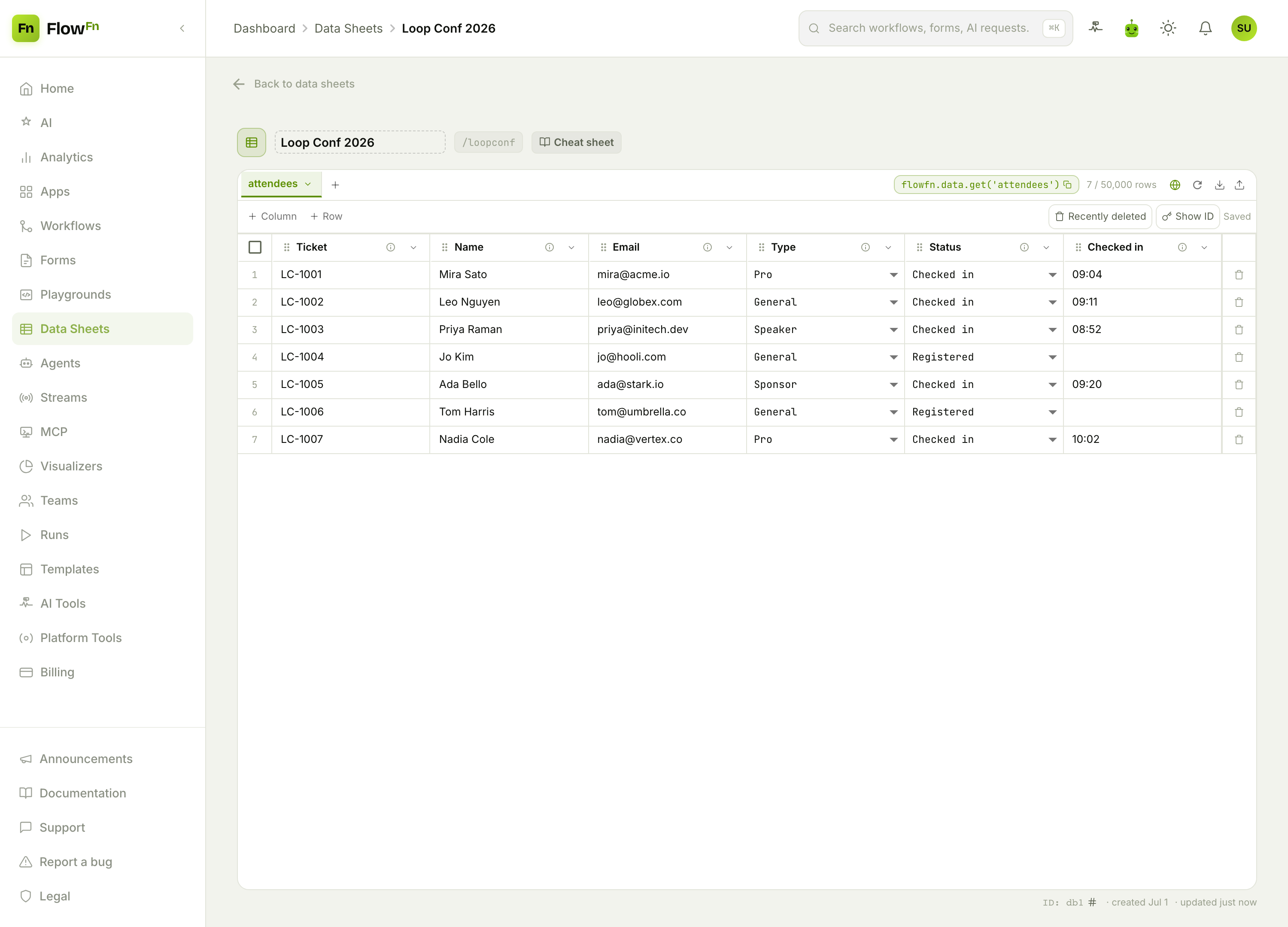Show info for the Status column
Screen dimensions: 1288x927
click(1024, 248)
